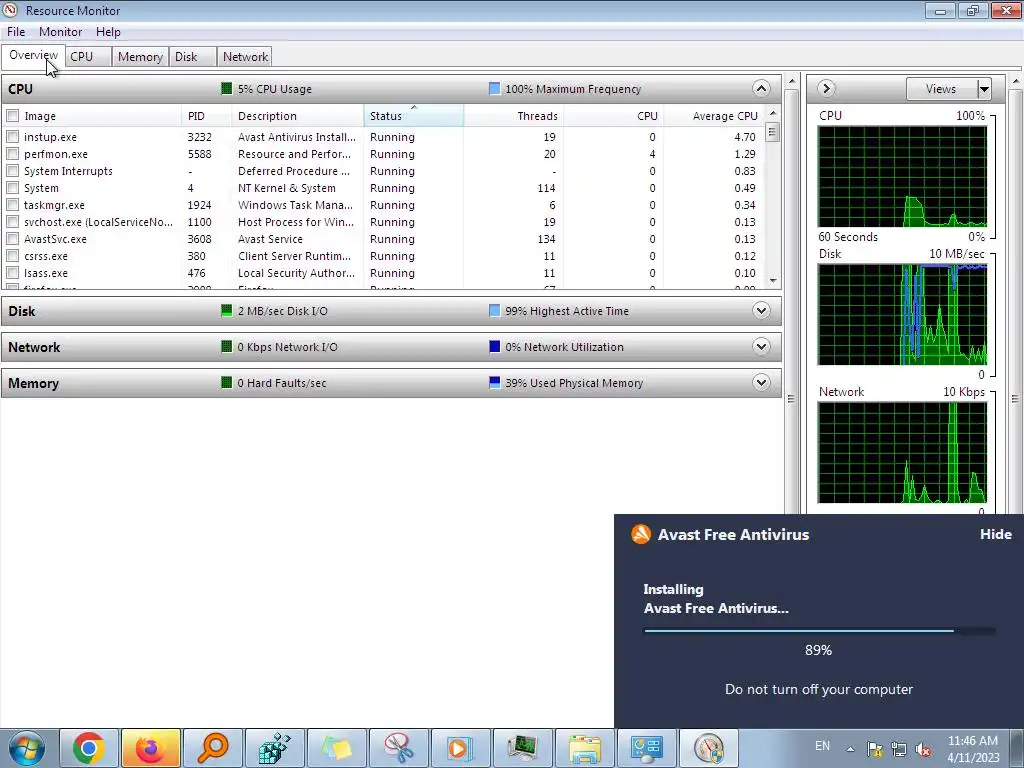Image resolution: width=1024 pixels, height=768 pixels.
Task: Click the Windows Start orb
Action: point(27,748)
